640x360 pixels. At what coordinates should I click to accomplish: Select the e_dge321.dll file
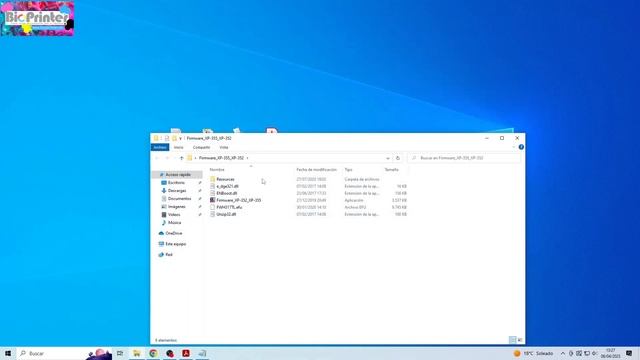[x=227, y=186]
